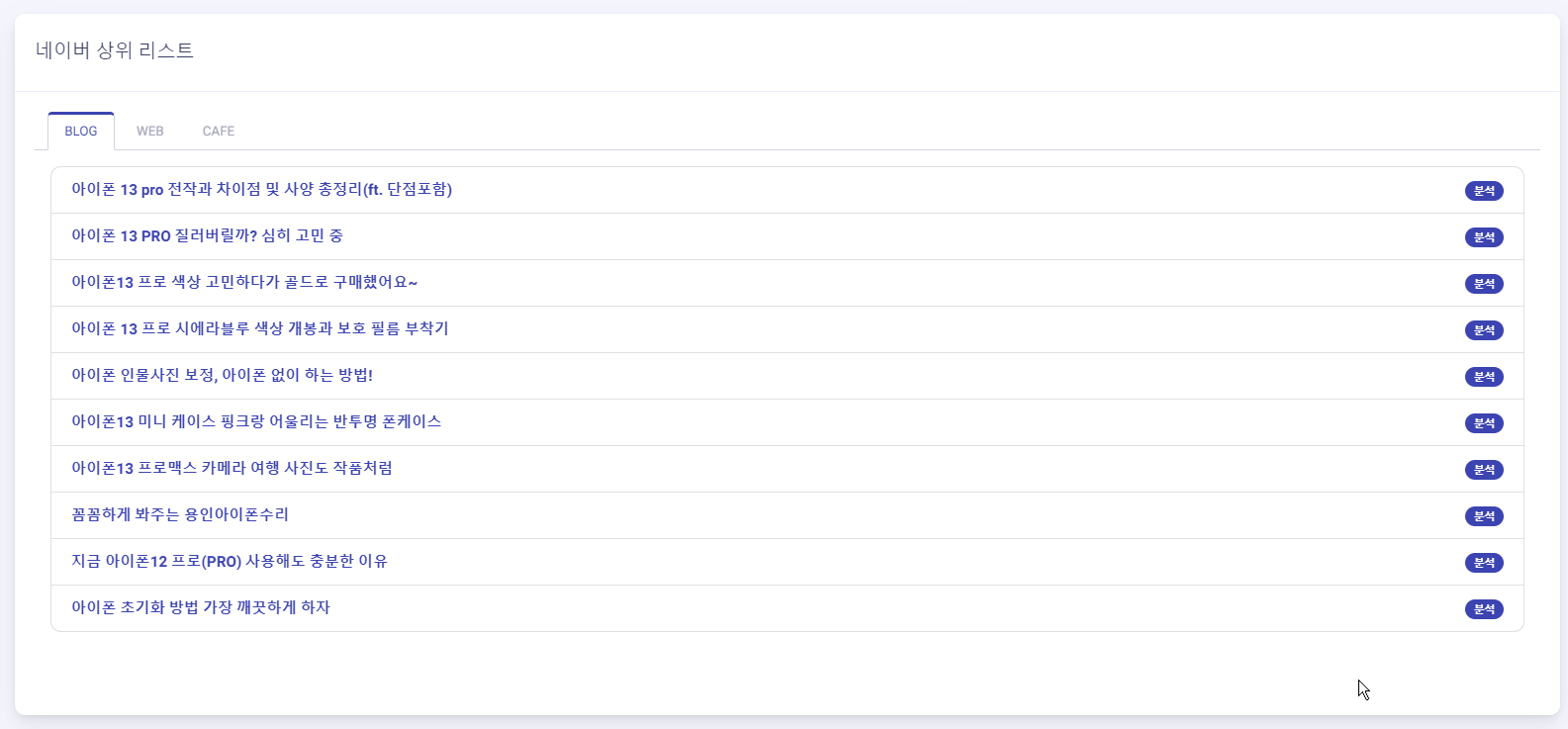This screenshot has width=1568, height=729.
Task: Open post '아이폰13 프로 색상 고민하다가 골드로 구매했어요~'
Action: click(x=244, y=282)
